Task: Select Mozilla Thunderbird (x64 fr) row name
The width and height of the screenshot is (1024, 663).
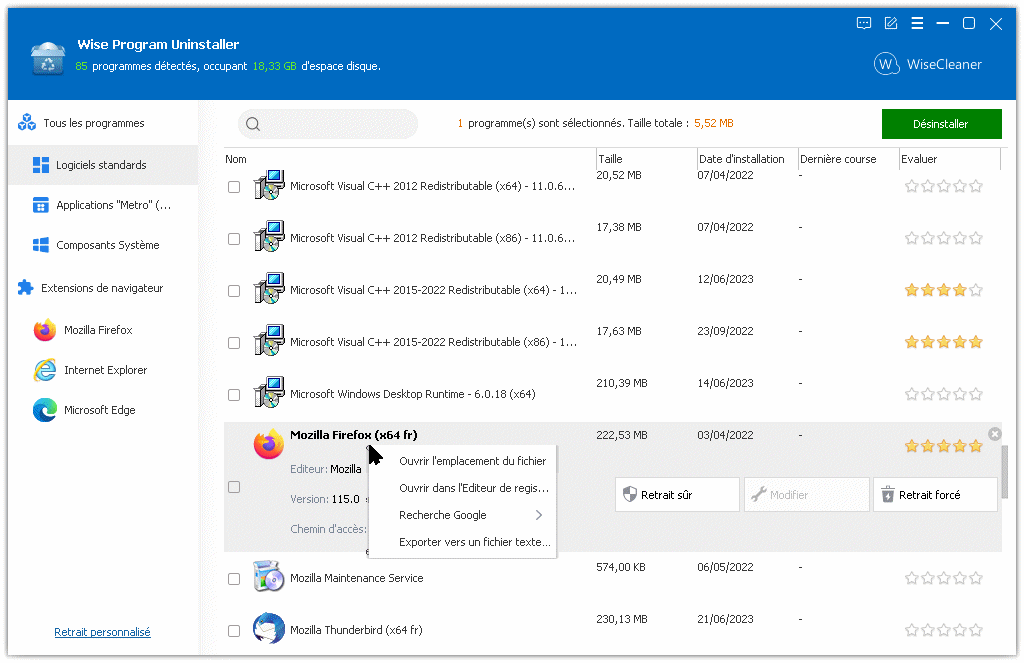Action: (x=356, y=630)
